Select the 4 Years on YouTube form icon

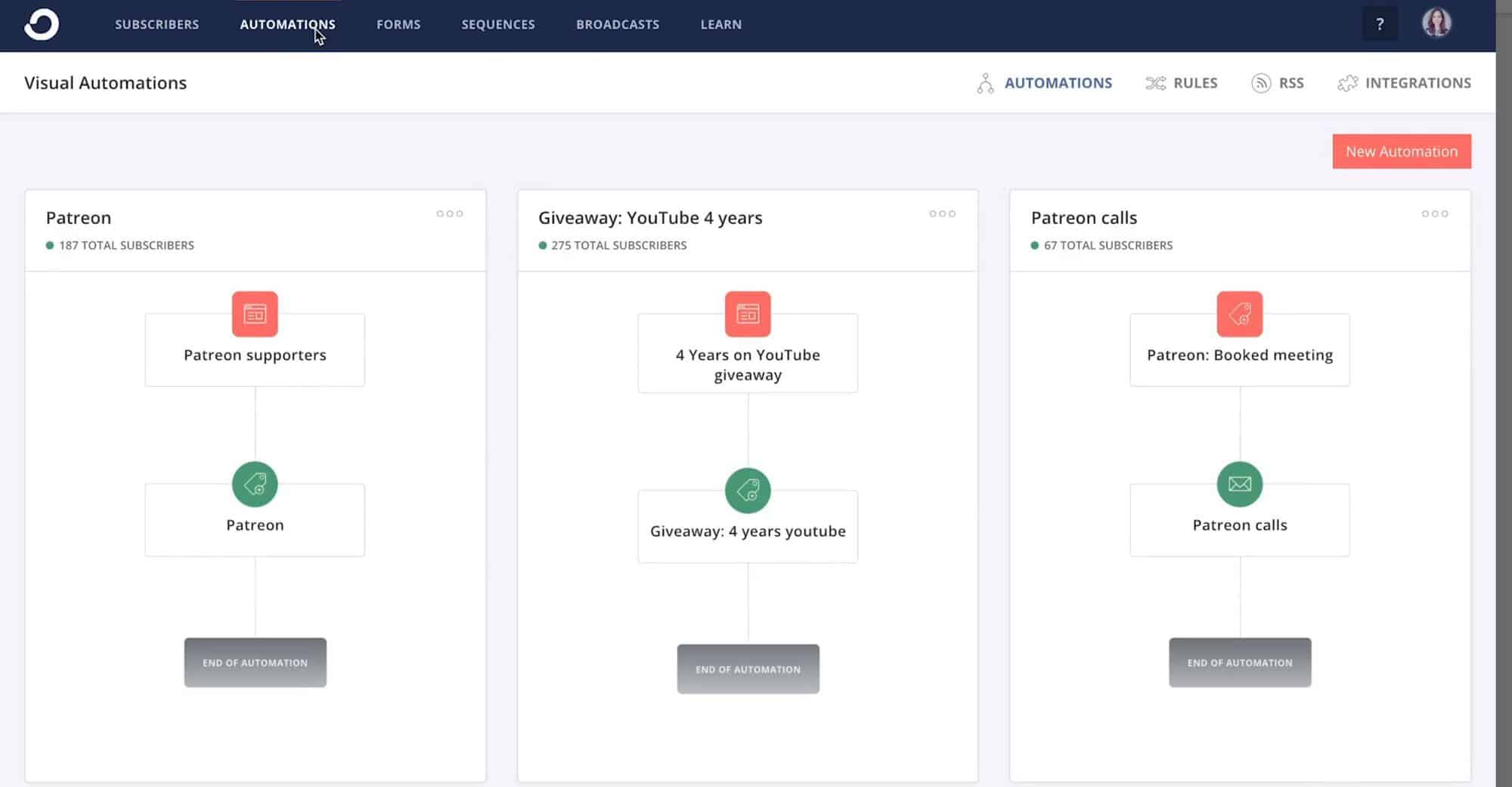tap(748, 314)
